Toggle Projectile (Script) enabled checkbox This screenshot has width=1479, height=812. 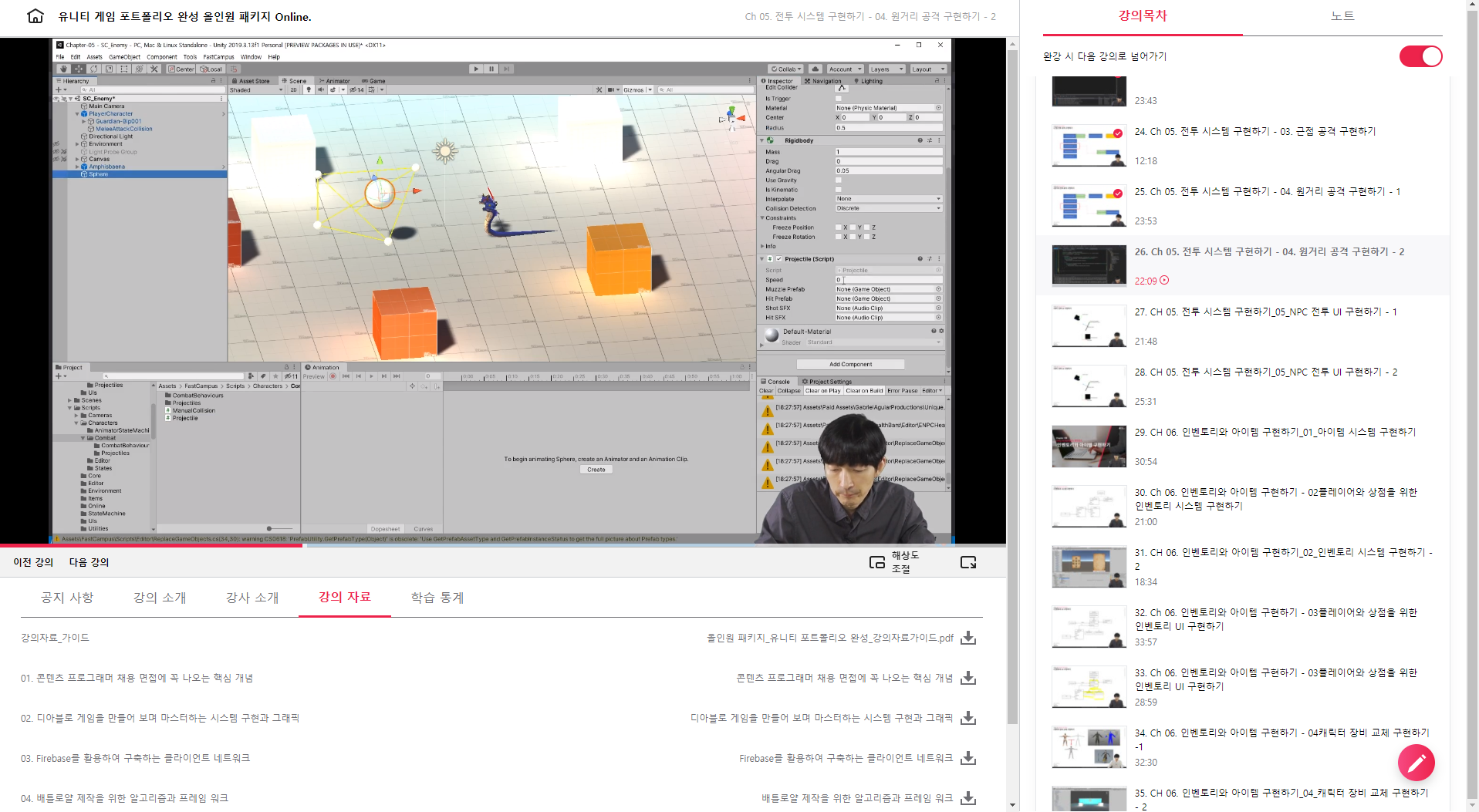pyautogui.click(x=778, y=259)
